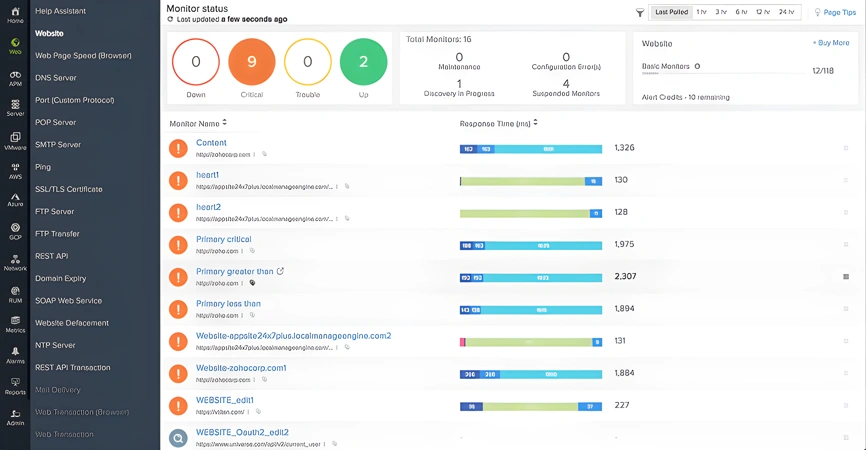This screenshot has height=450, width=866.
Task: Open REST API menu item
Action: 52,256
